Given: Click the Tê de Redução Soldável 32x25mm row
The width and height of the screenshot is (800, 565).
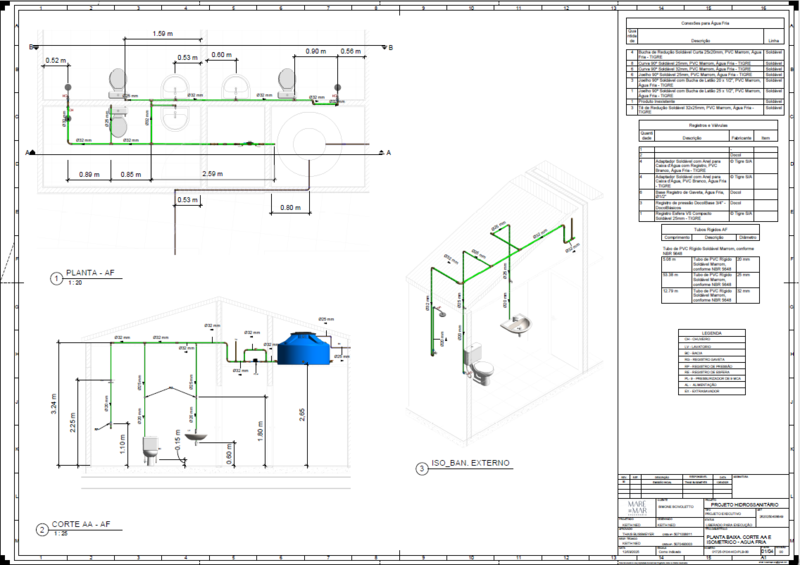Looking at the screenshot, I should 705,110.
